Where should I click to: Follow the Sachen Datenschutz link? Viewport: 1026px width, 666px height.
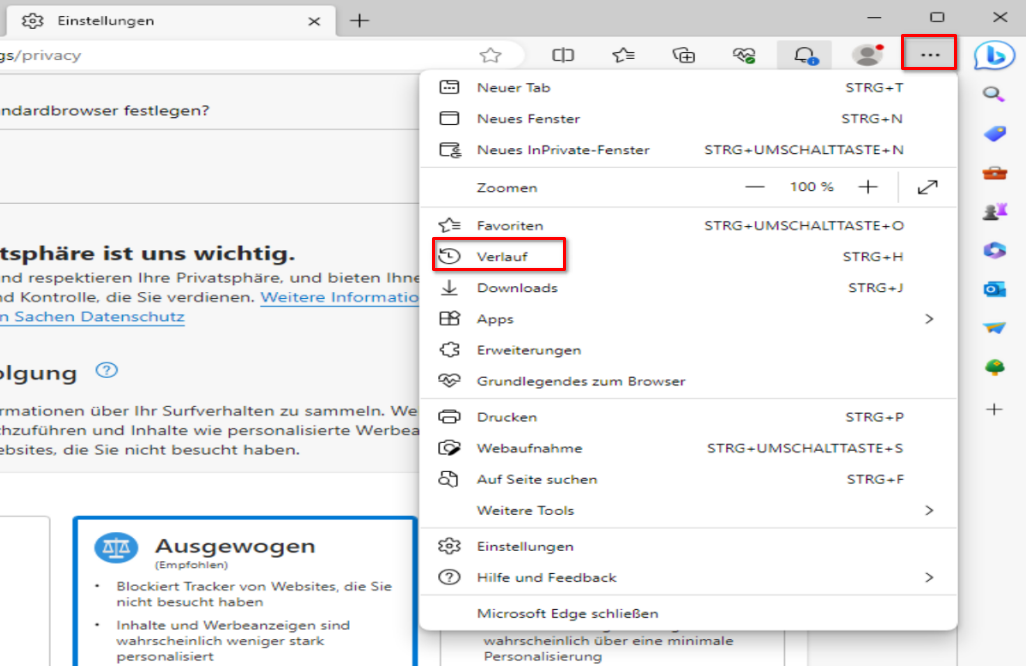click(x=92, y=317)
